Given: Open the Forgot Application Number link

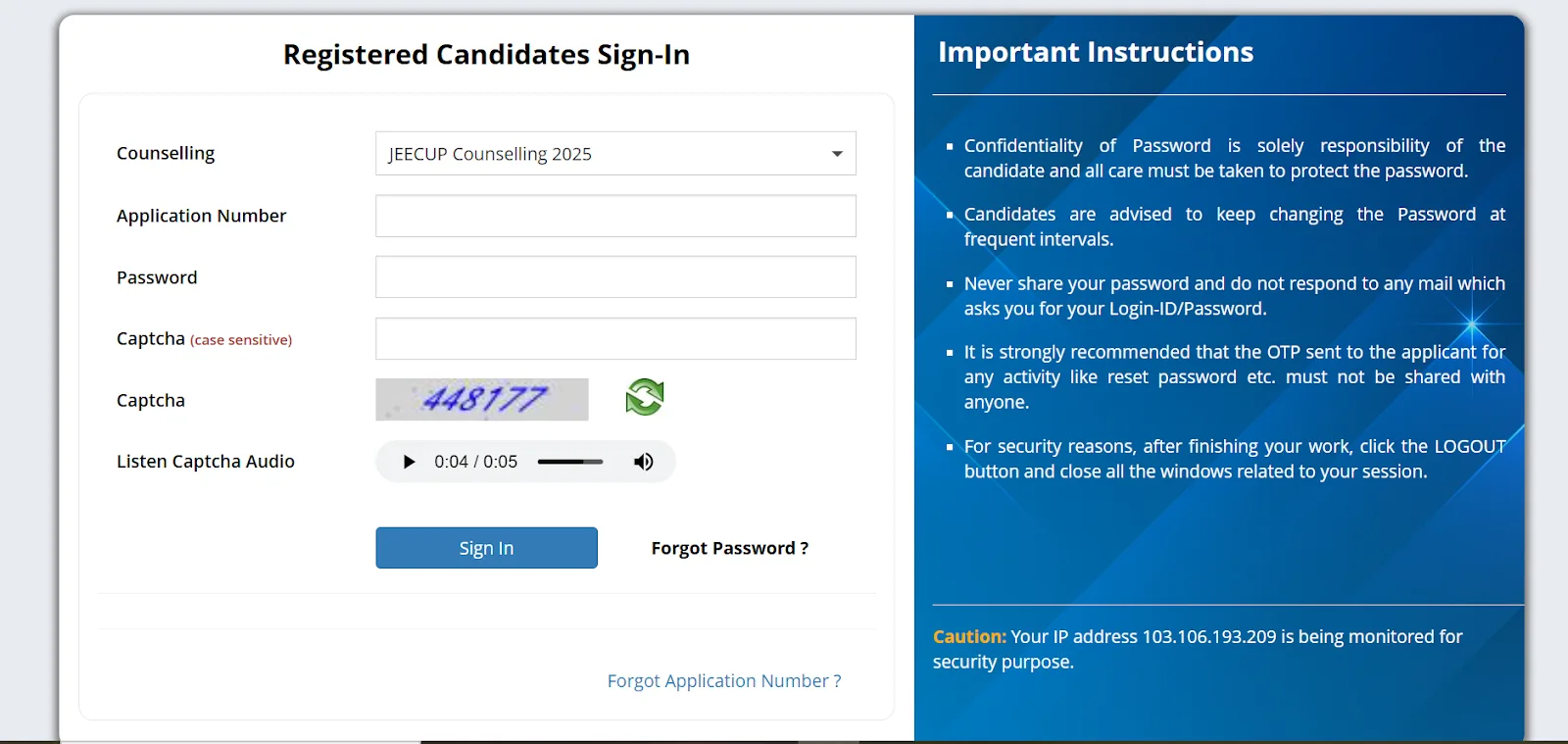Looking at the screenshot, I should 723,680.
